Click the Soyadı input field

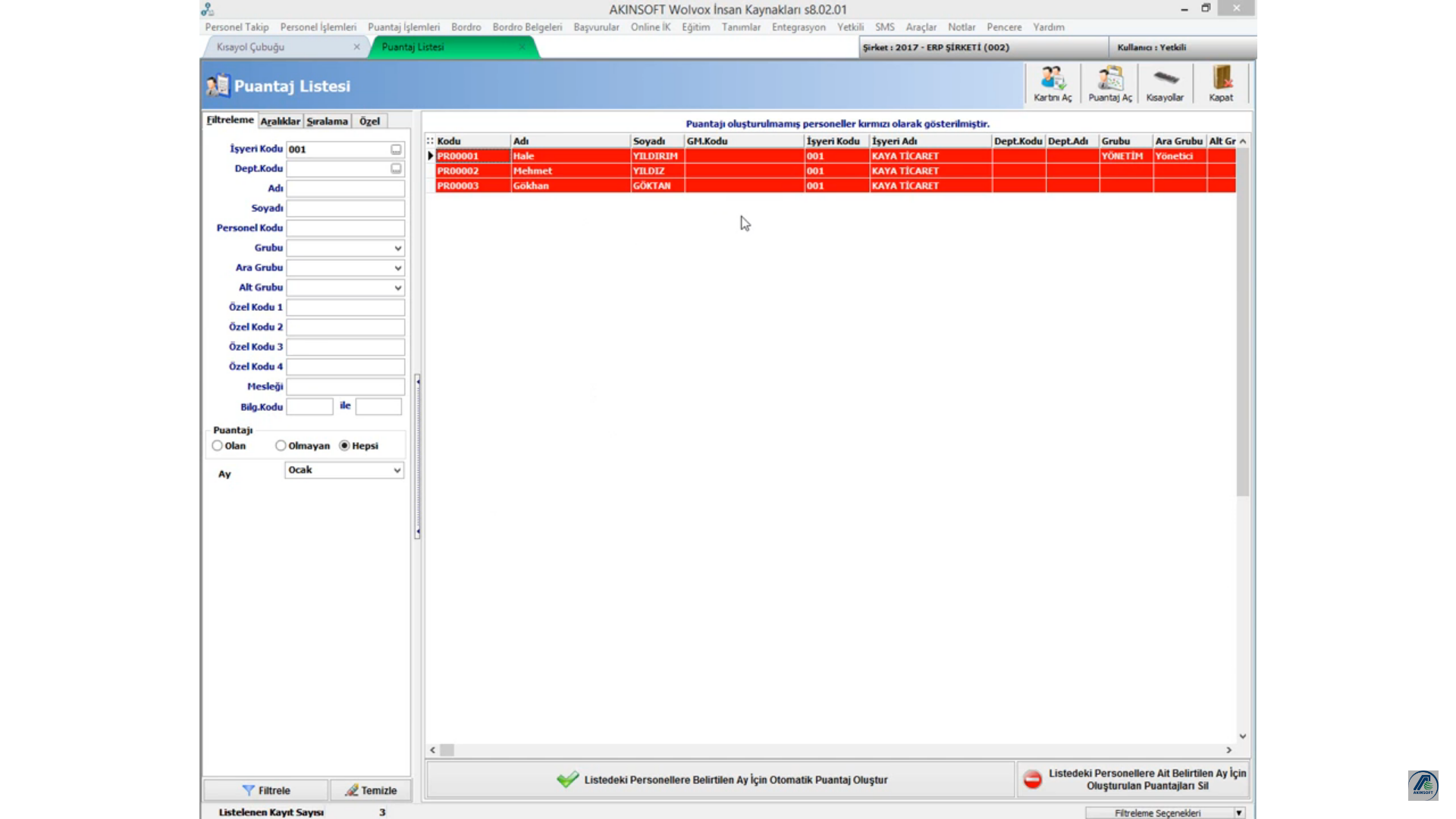(x=345, y=209)
